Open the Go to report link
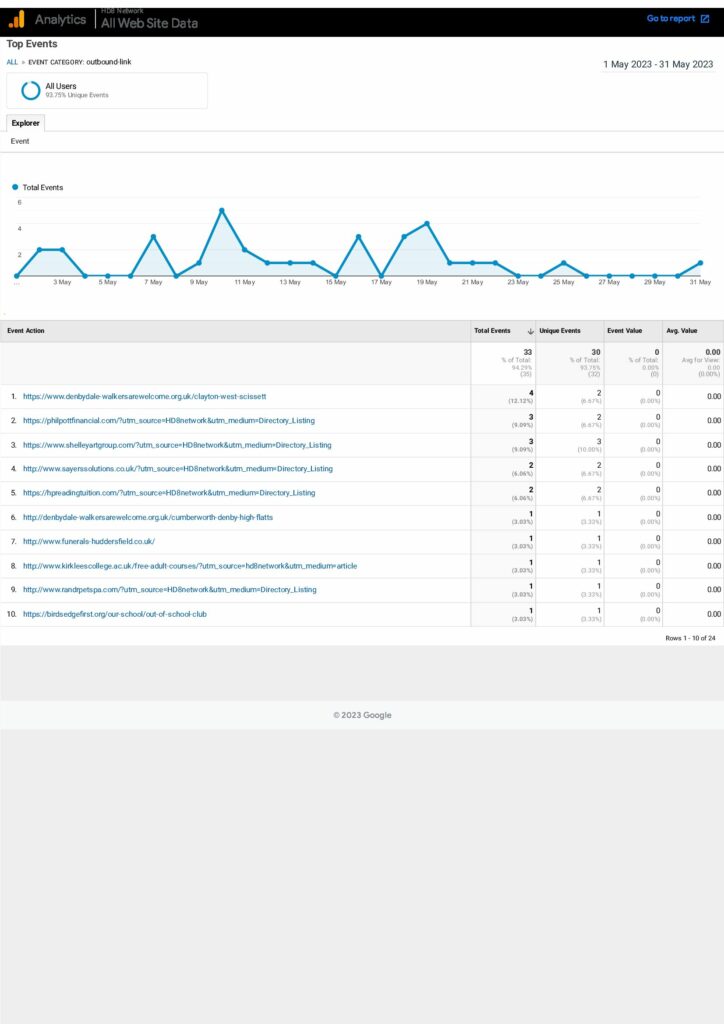The image size is (724, 1024). [670, 18]
